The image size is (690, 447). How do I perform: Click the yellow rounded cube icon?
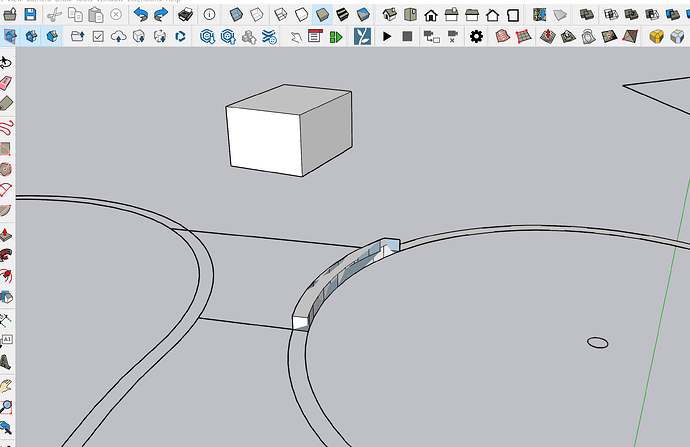[656, 36]
